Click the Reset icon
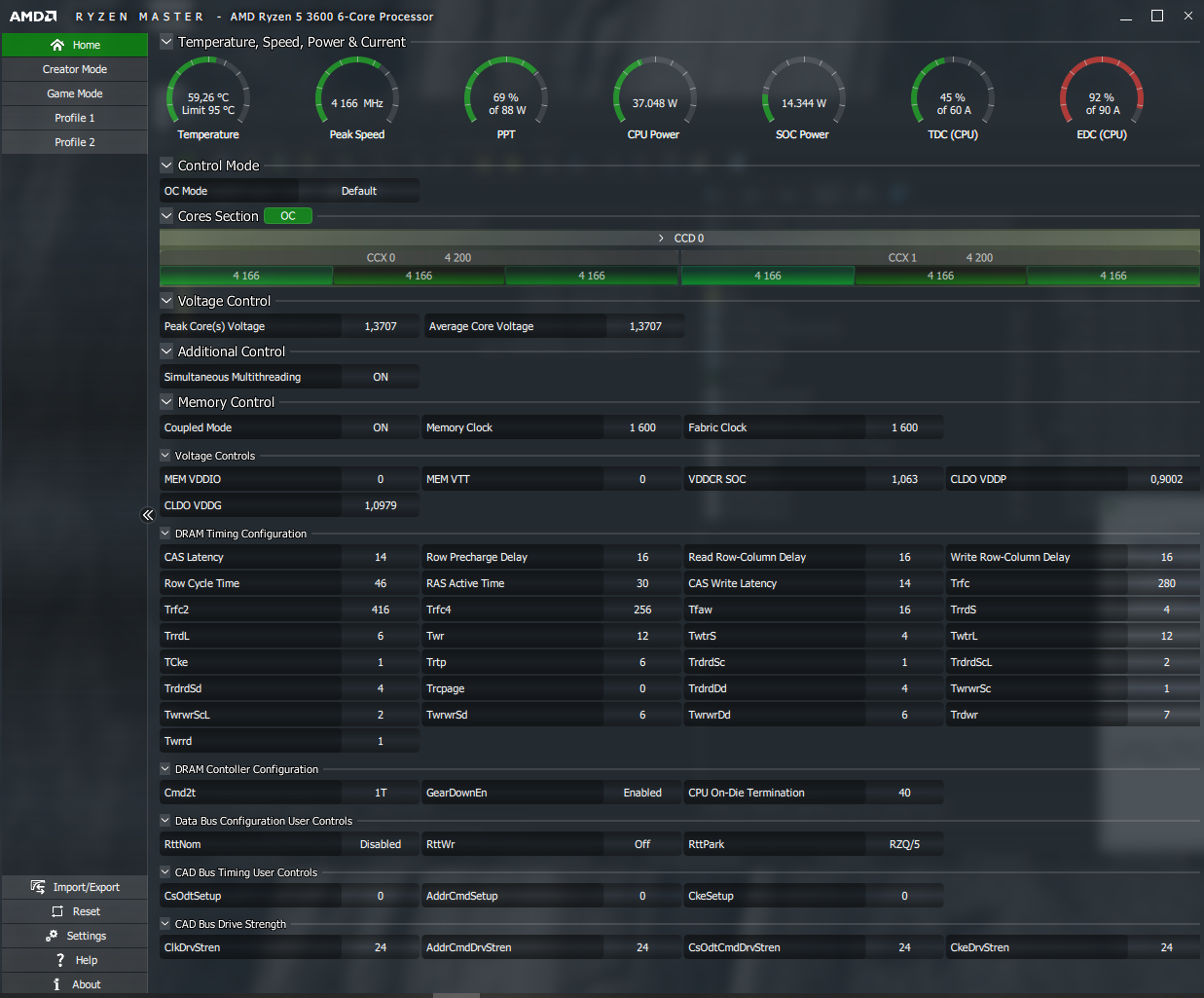This screenshot has width=1204, height=998. pos(57,911)
